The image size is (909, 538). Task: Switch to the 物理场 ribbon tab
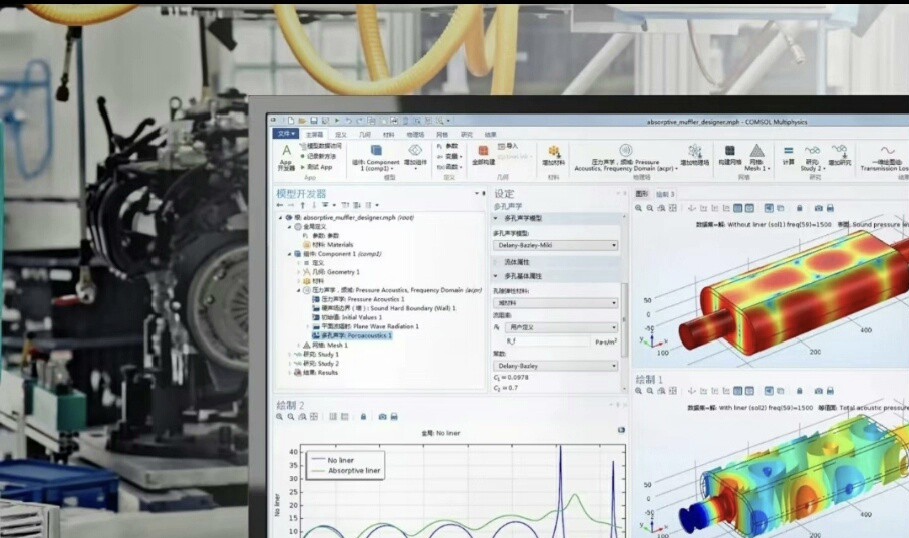(415, 134)
